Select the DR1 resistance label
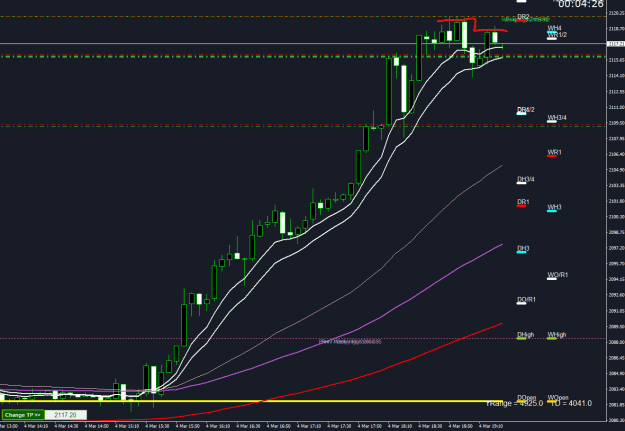The width and height of the screenshot is (625, 431). click(x=523, y=202)
